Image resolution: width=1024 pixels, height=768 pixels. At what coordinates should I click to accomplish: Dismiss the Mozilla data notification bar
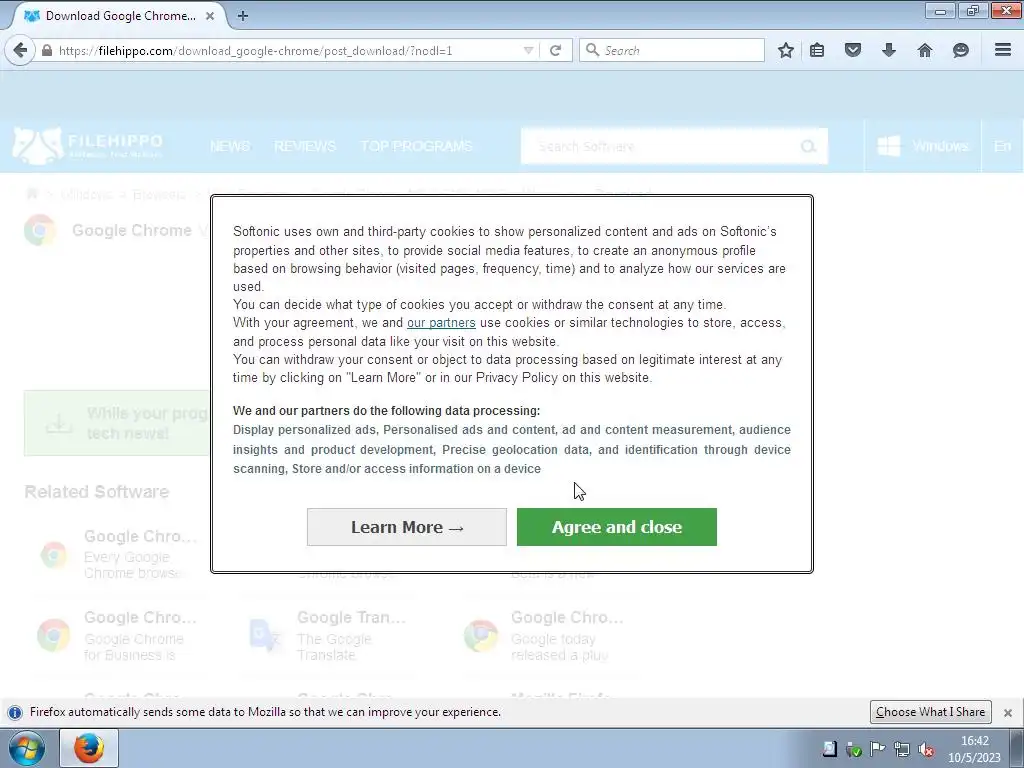1008,712
